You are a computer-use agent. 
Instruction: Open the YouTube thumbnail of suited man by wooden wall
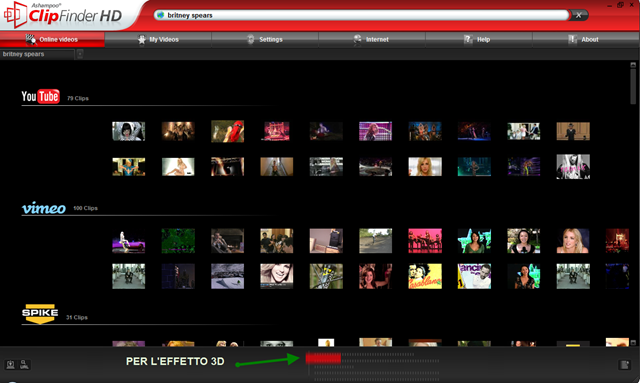tap(573, 131)
